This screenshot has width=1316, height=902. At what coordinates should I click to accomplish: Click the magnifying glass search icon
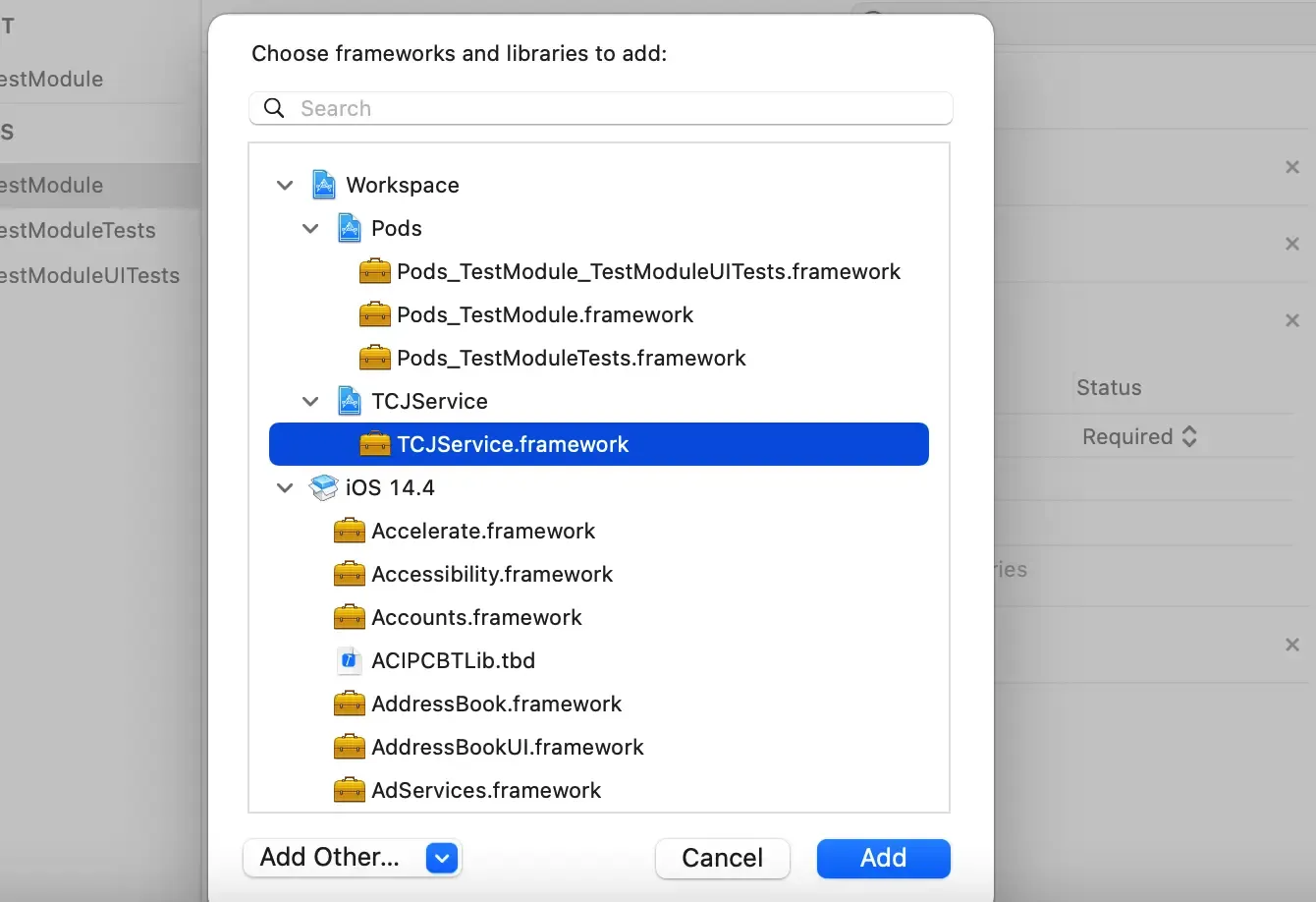[275, 108]
